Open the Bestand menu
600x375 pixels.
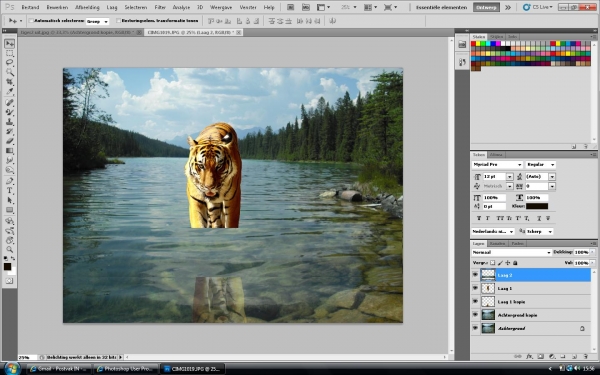point(30,7)
